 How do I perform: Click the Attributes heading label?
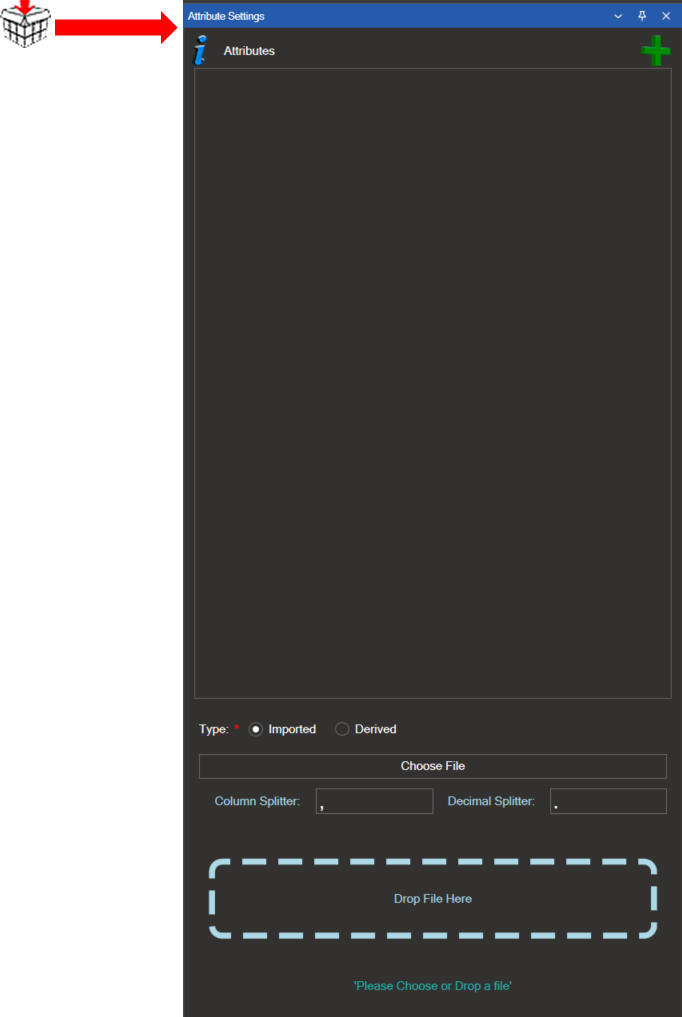pos(249,51)
